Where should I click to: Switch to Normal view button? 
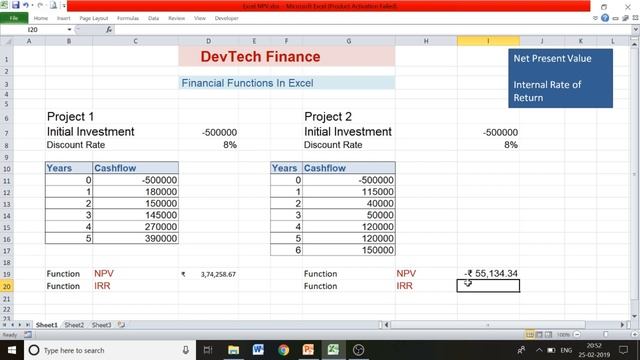click(529, 335)
